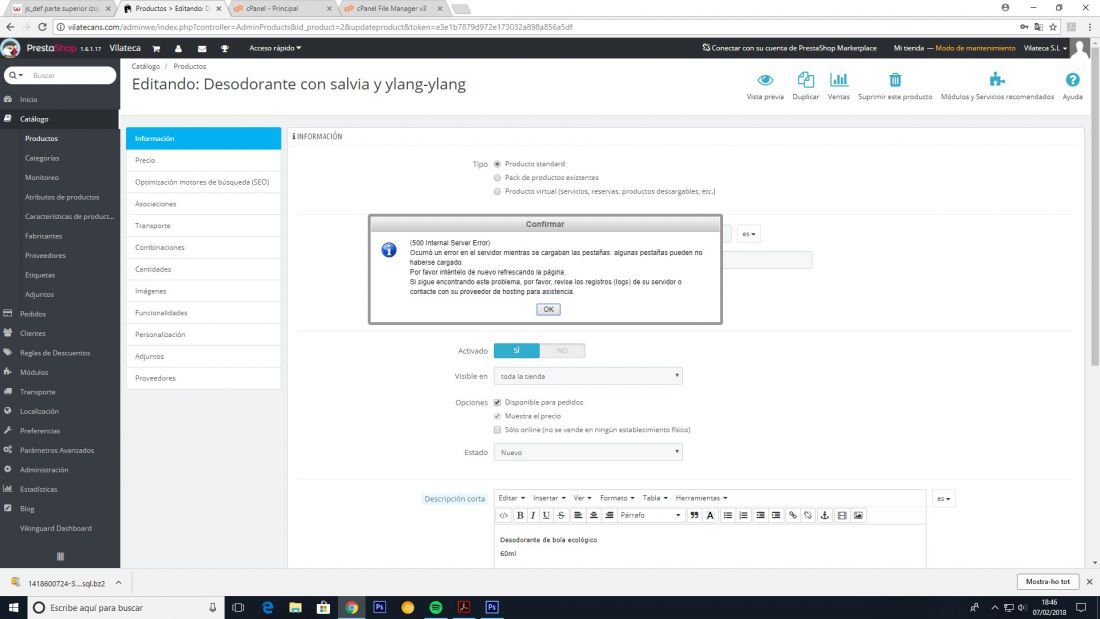
Task: Open the Herramientas menu in editor
Action: 701,498
